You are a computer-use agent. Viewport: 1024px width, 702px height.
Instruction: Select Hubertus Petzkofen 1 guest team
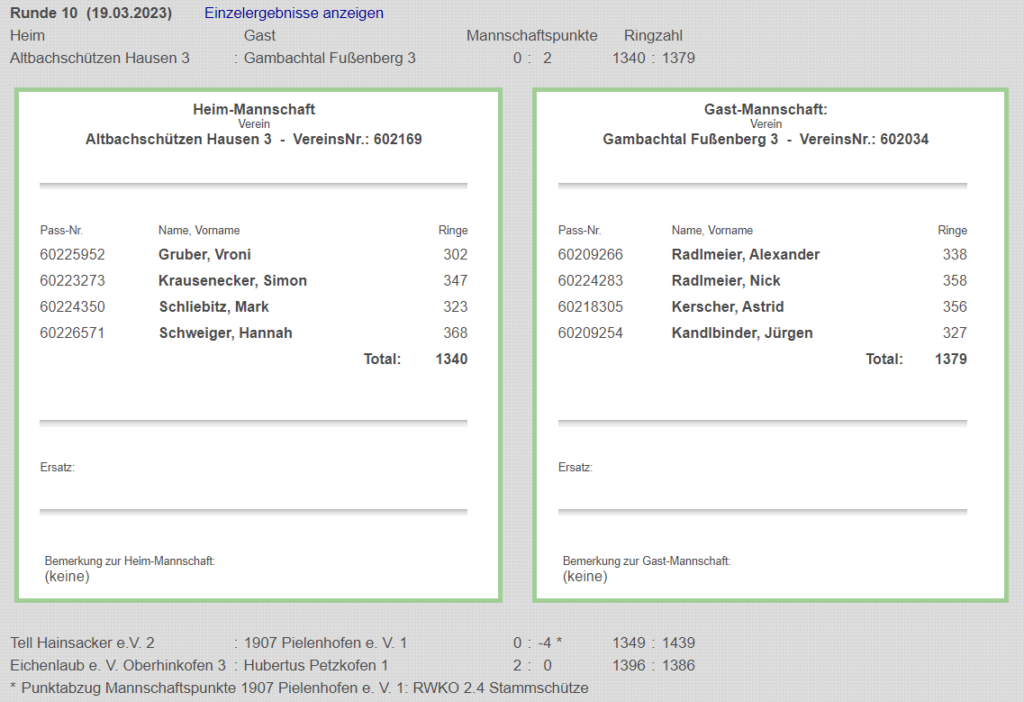[315, 665]
